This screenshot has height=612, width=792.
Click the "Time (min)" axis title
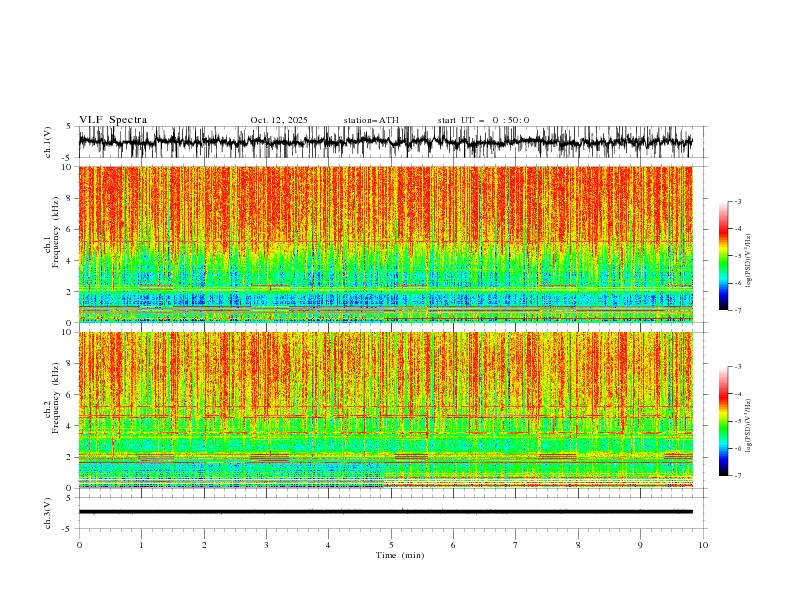tap(400, 555)
